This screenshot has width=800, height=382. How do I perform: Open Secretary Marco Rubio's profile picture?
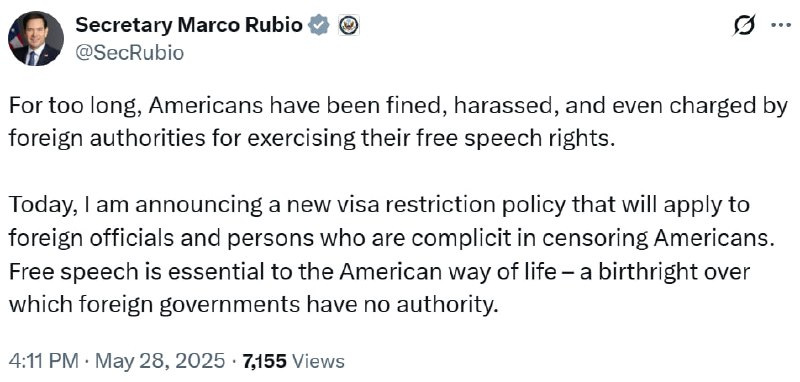pos(36,38)
